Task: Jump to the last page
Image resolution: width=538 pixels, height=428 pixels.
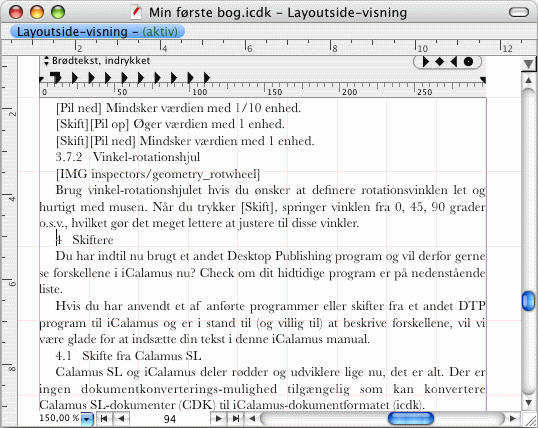Action: tap(236, 418)
